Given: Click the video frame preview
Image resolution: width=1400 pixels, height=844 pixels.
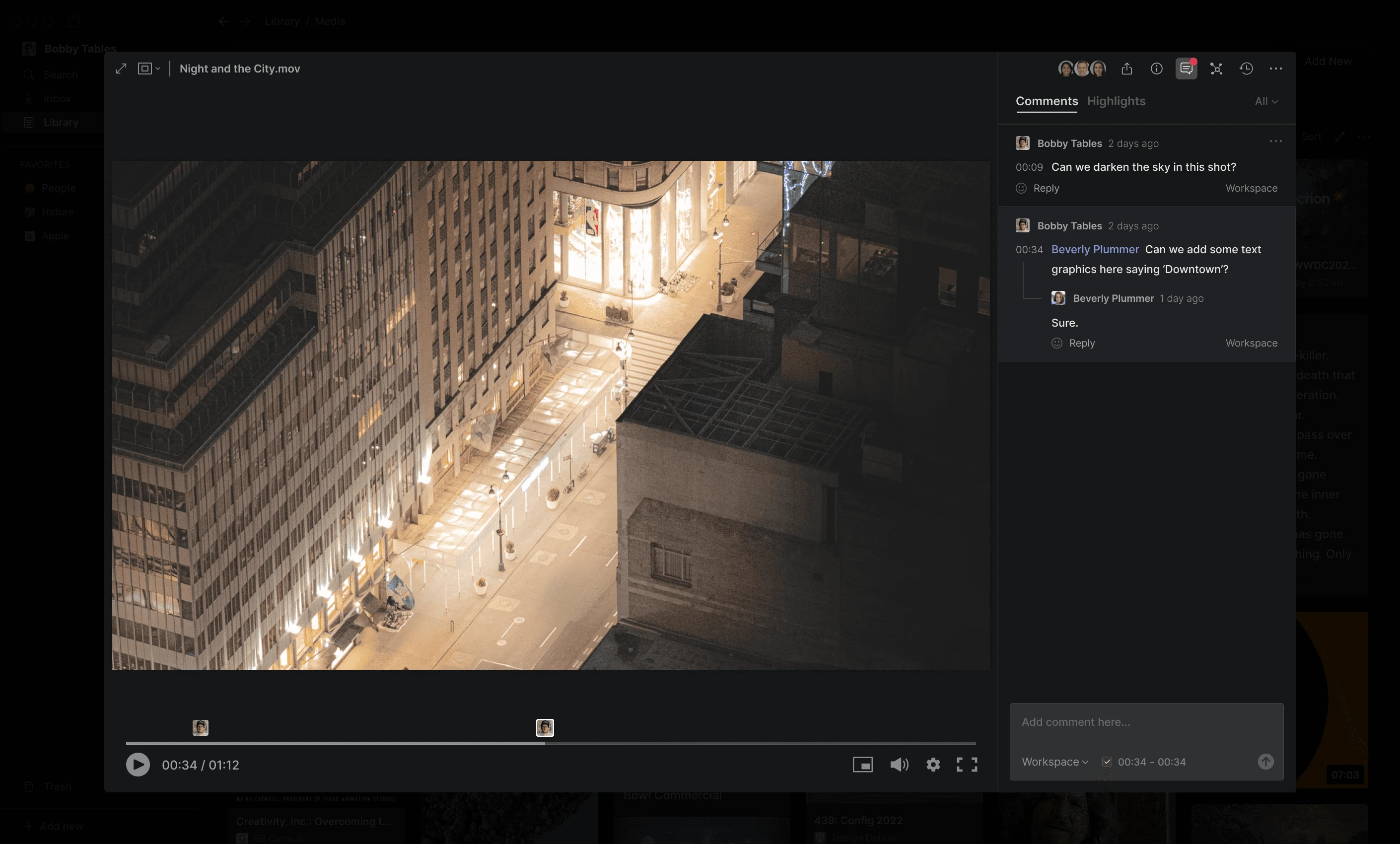Looking at the screenshot, I should coord(551,415).
